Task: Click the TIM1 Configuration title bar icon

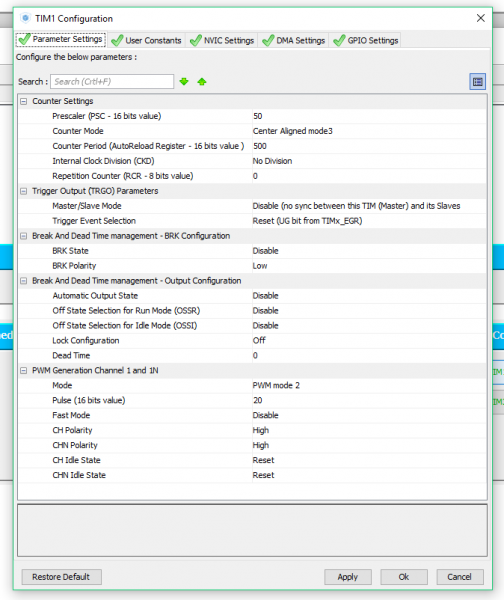Action: pyautogui.click(x=25, y=18)
